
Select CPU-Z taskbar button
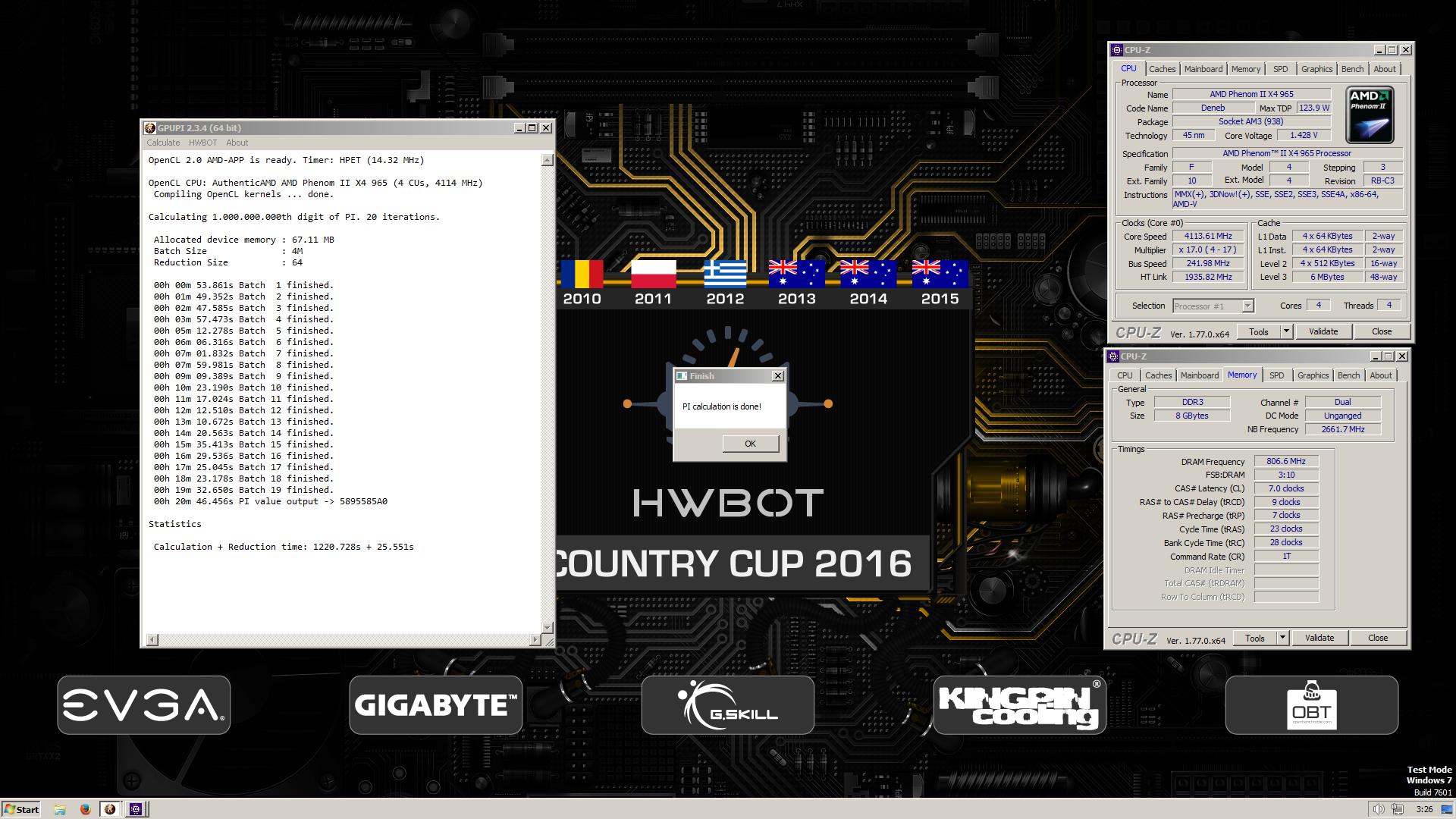[x=136, y=809]
